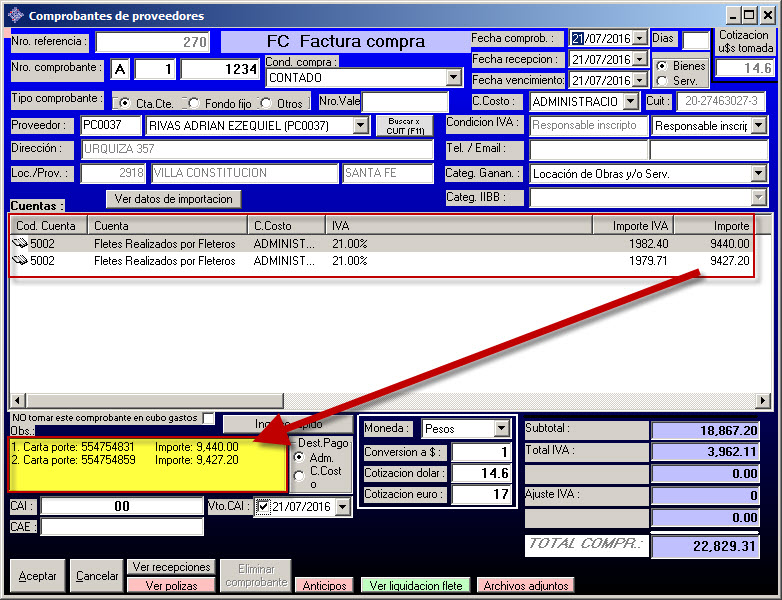
Task: Expand the Fecha vencimiento date picker
Action: pos(640,80)
